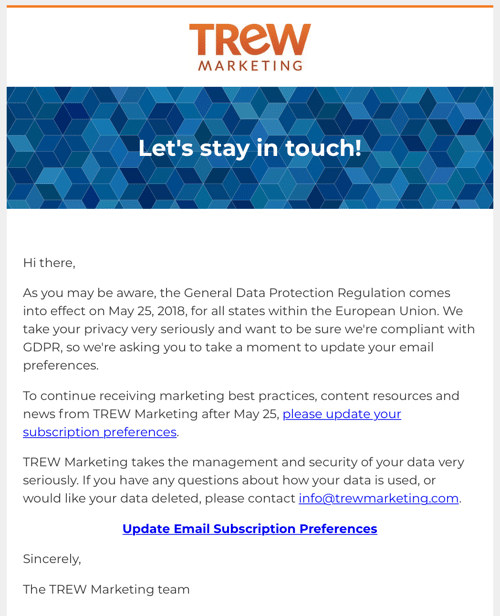Click the "European Union" text
This screenshot has height=616, width=500.
pyautogui.click(x=386, y=311)
